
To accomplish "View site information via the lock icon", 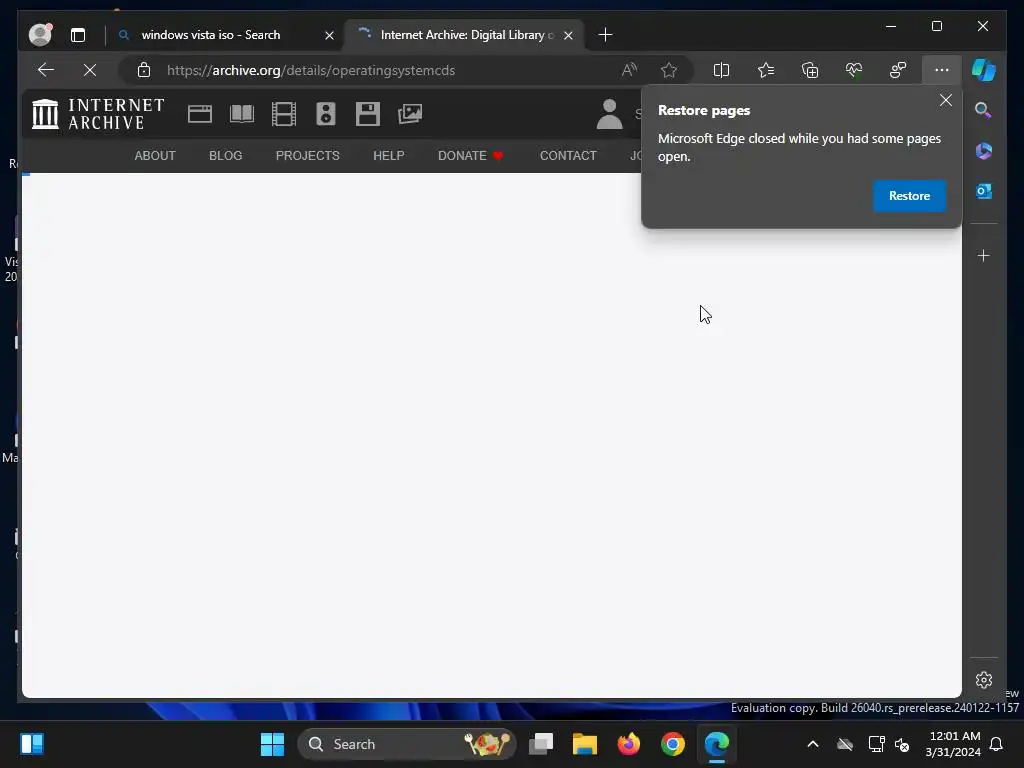I will coord(144,70).
